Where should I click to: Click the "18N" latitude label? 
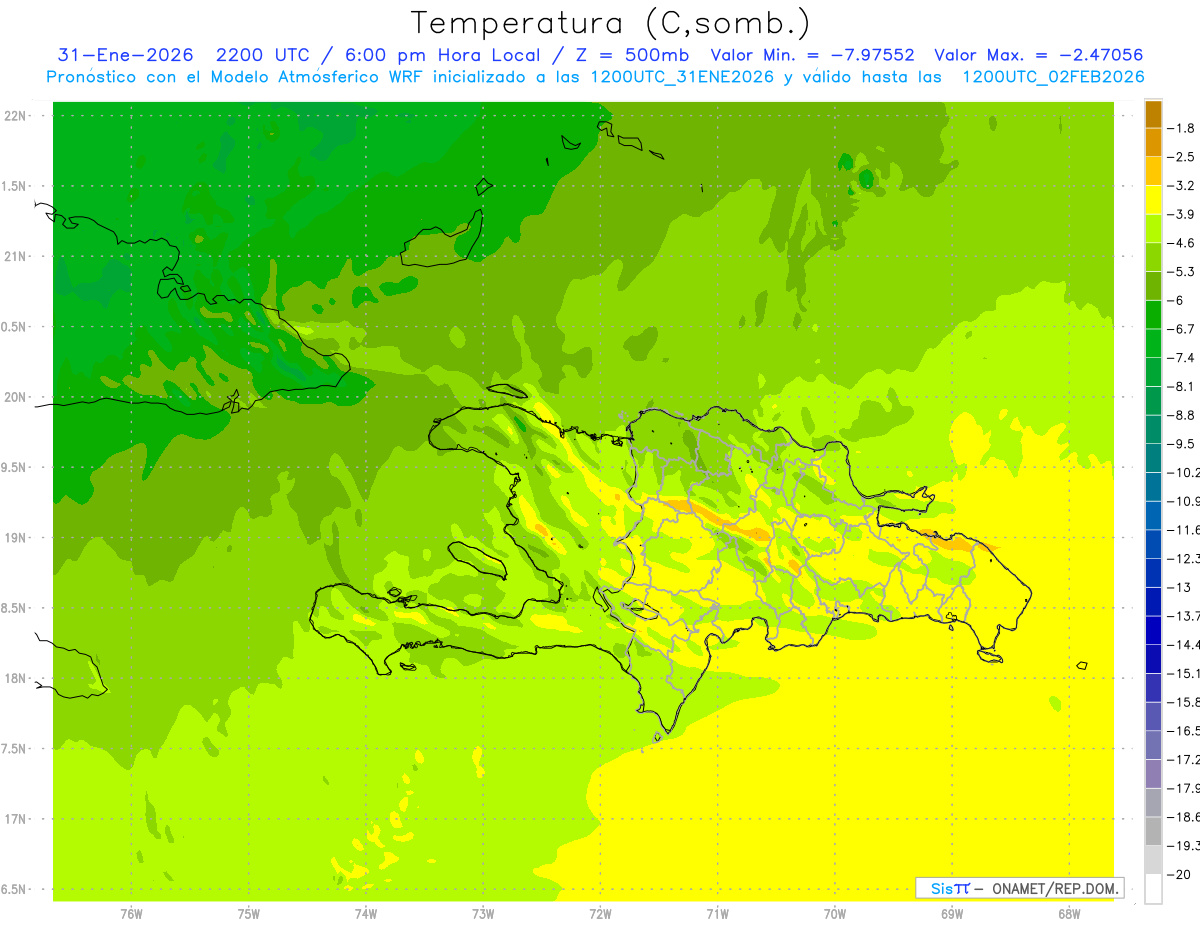[x=16, y=678]
